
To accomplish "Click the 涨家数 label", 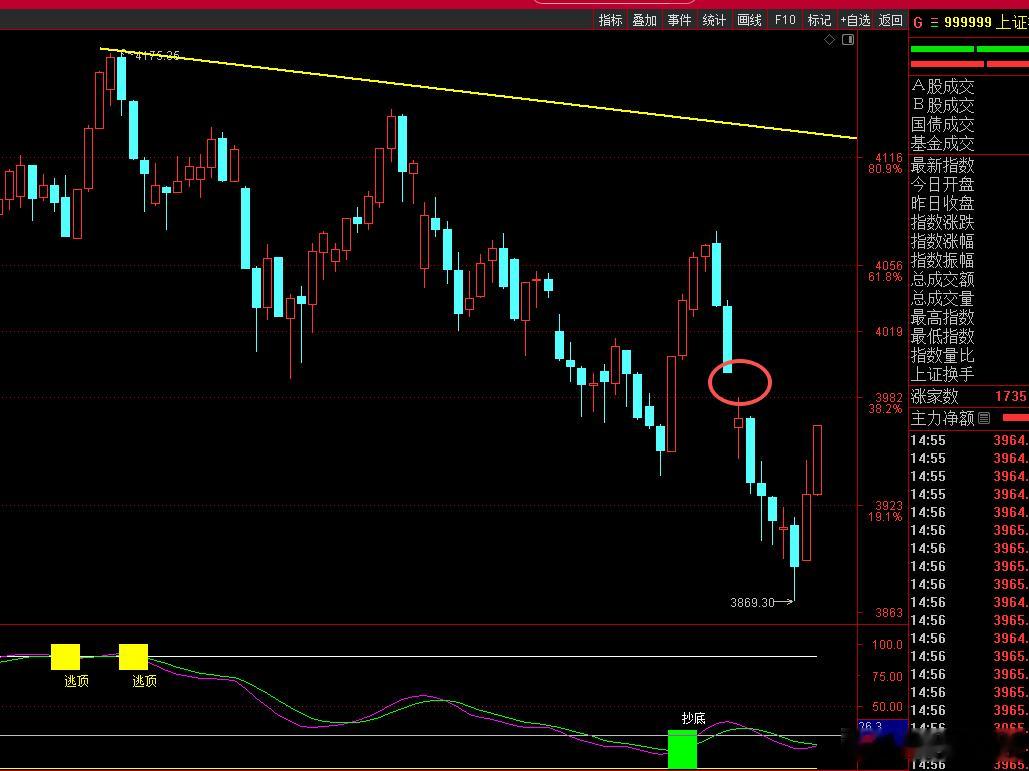I will click(x=934, y=396).
